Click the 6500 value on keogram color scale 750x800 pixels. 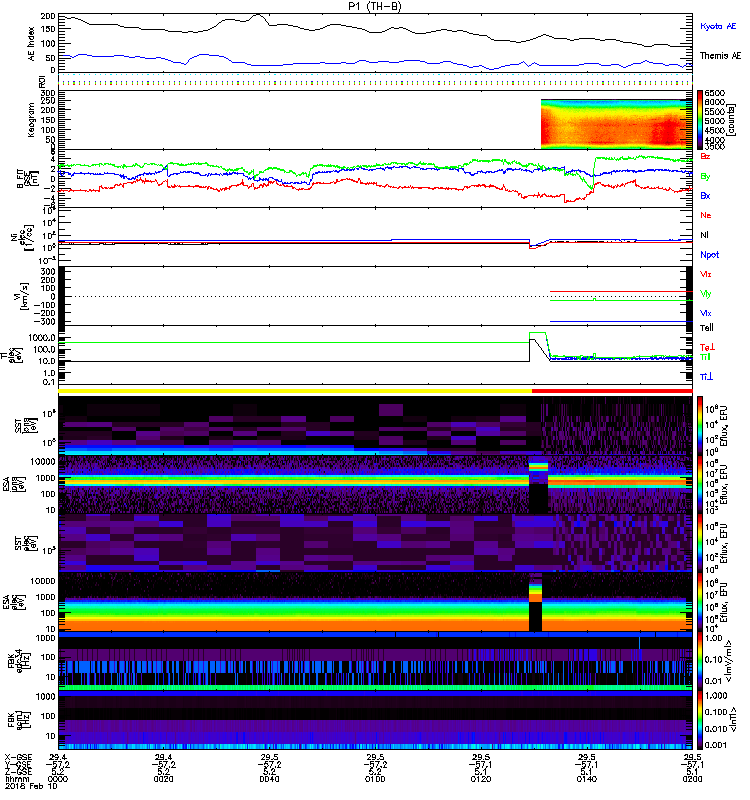tap(714, 93)
